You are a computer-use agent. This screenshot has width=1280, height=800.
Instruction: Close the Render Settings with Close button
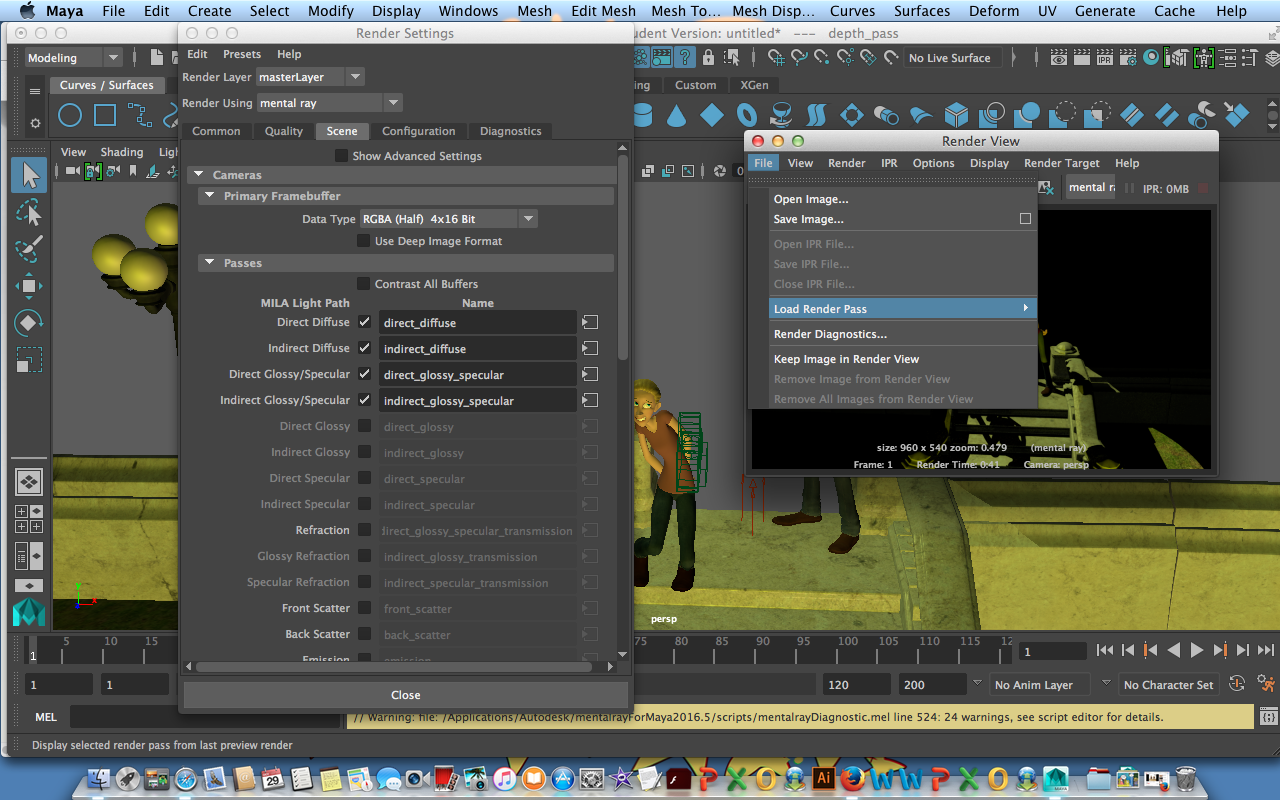point(405,695)
